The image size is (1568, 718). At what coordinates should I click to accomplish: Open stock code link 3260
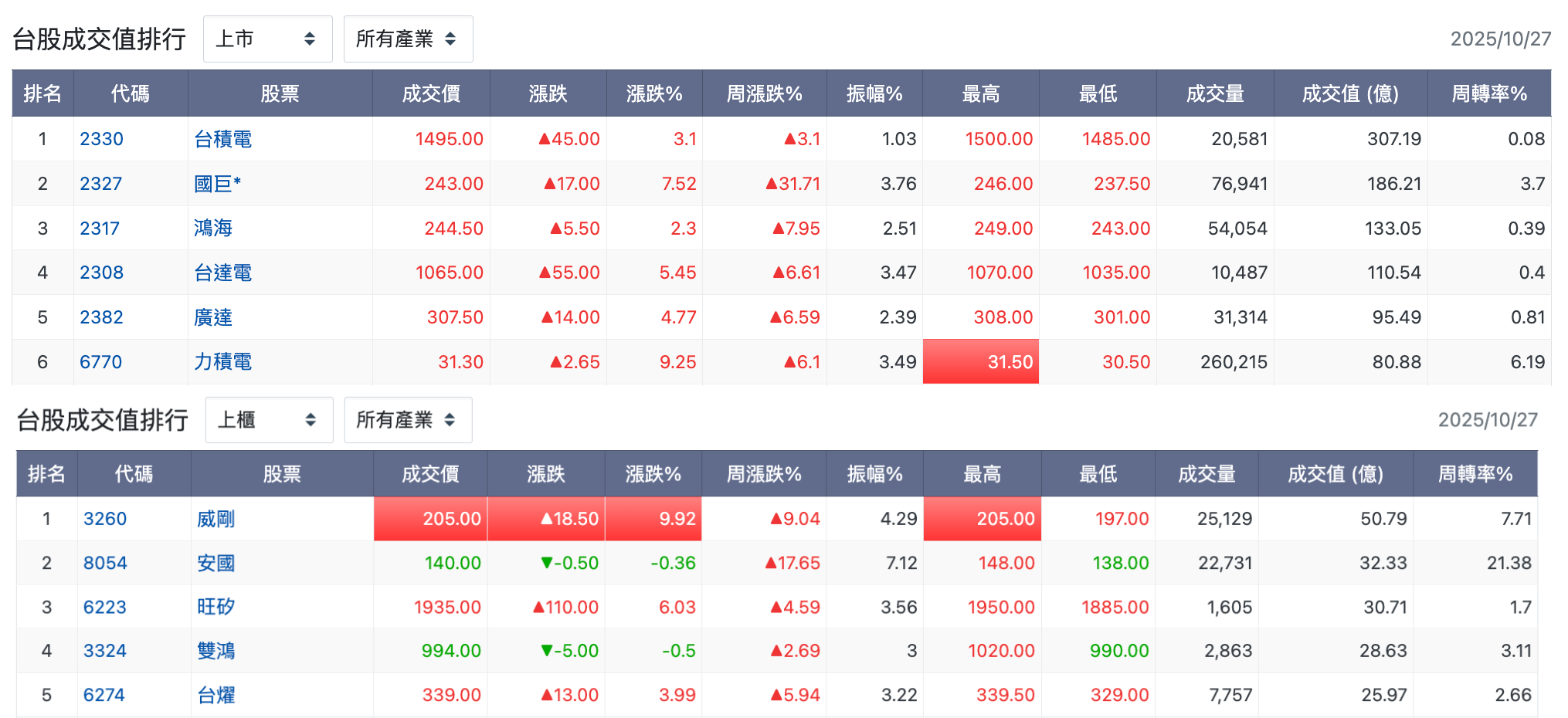coord(105,519)
